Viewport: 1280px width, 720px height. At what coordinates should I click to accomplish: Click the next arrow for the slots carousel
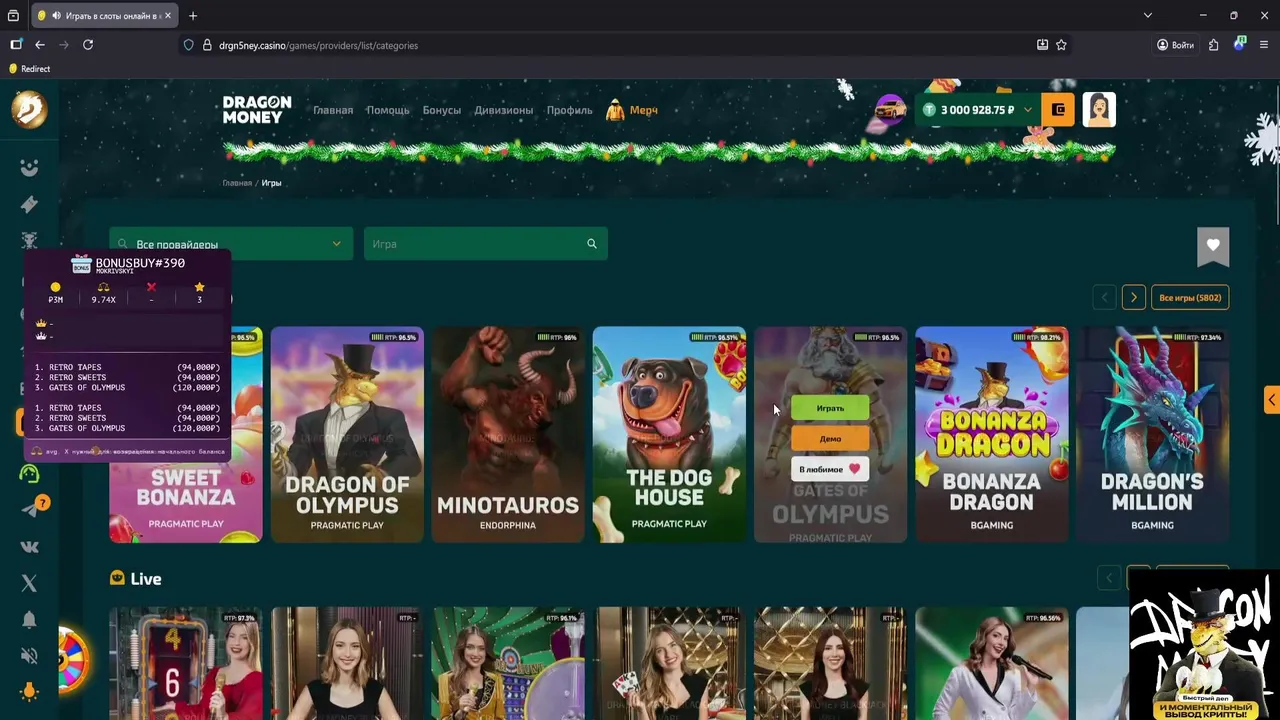coord(1133,297)
